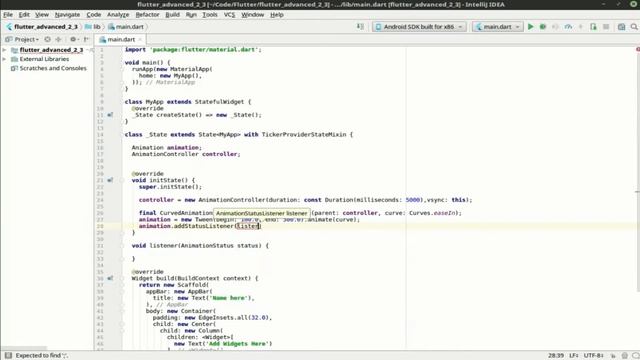Stop the running app with stop button
The width and height of the screenshot is (640, 360).
(606, 27)
